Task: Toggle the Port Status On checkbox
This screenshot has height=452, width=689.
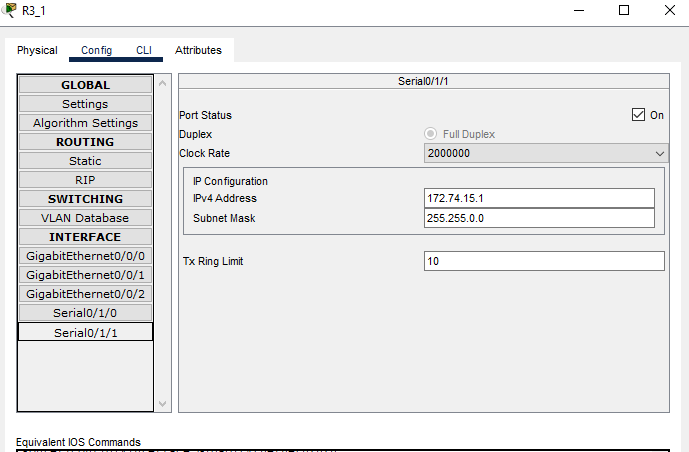Action: [639, 115]
